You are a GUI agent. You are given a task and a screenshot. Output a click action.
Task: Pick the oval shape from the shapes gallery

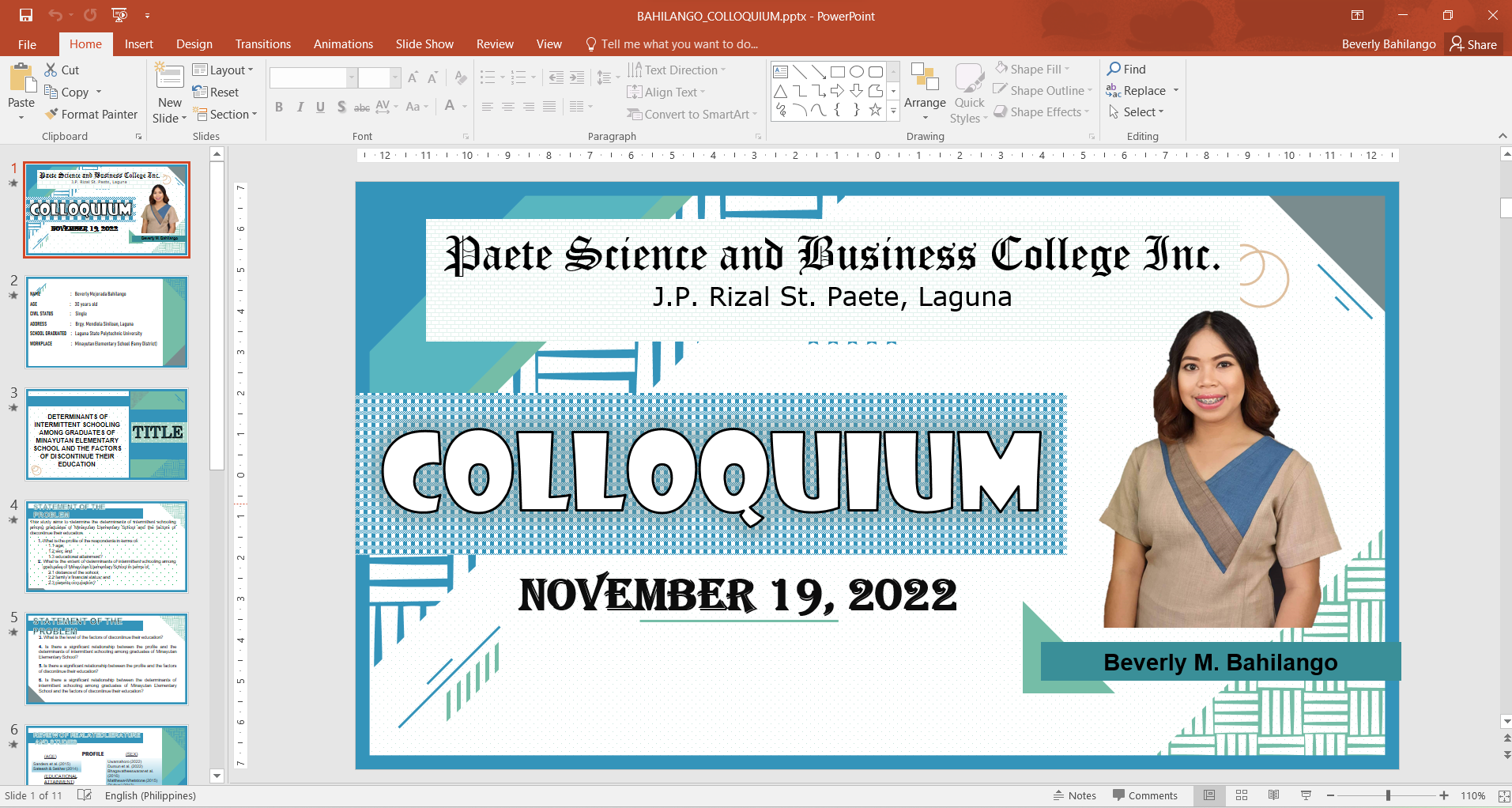857,71
